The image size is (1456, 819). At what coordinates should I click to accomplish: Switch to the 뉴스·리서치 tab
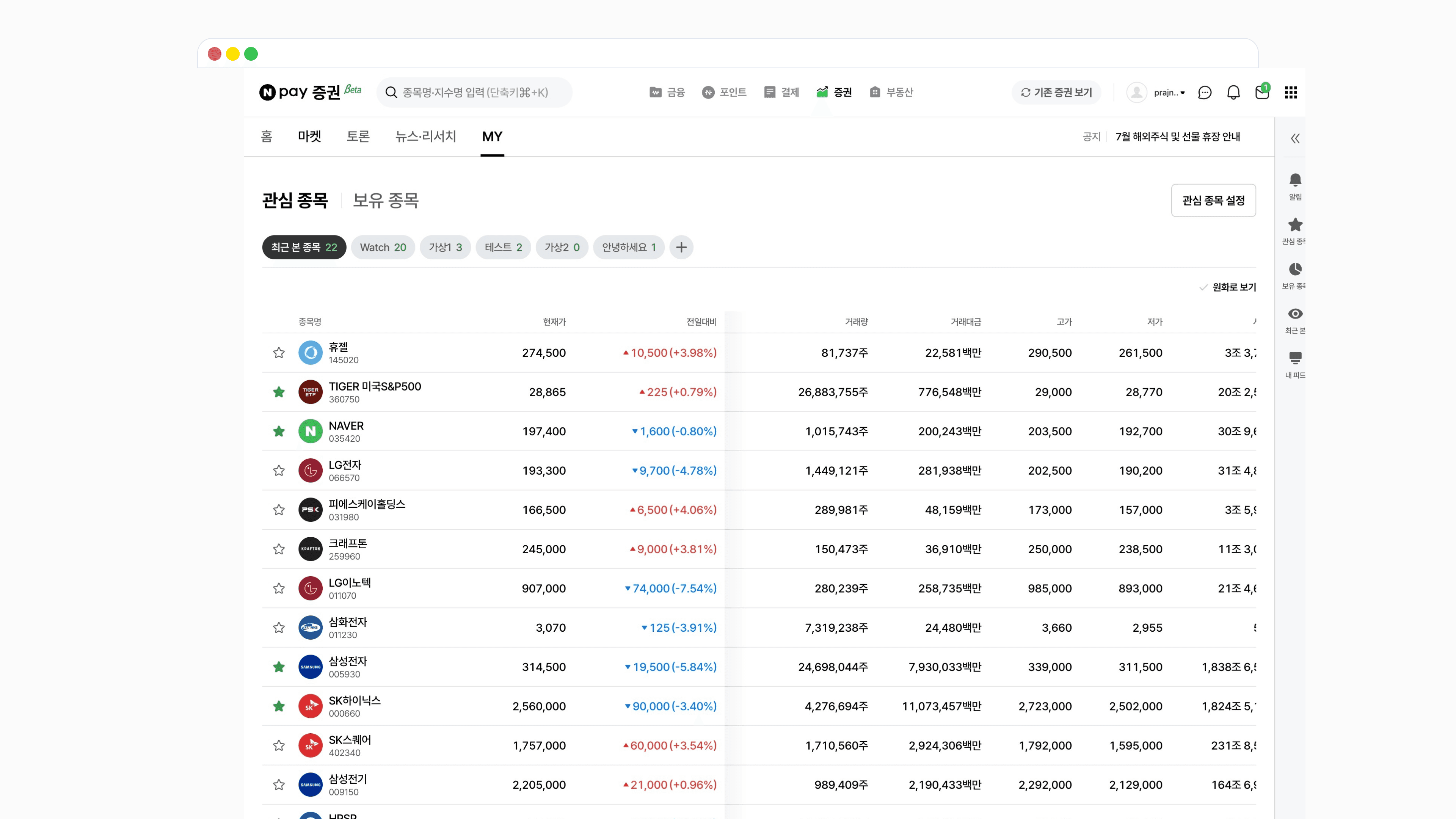425,136
